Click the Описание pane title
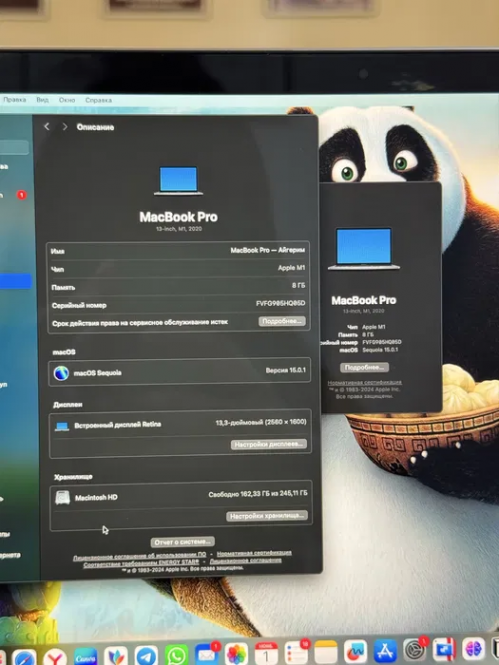Viewport: 499px width, 665px height. [x=95, y=127]
